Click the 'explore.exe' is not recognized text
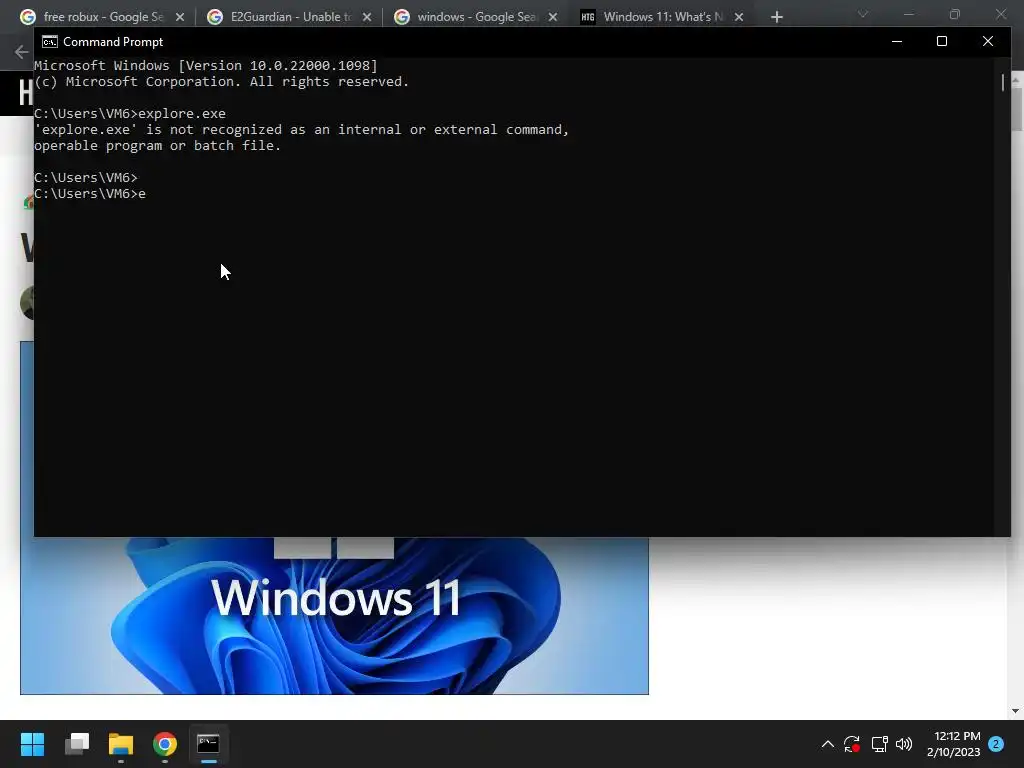The height and width of the screenshot is (768, 1024). click(302, 130)
